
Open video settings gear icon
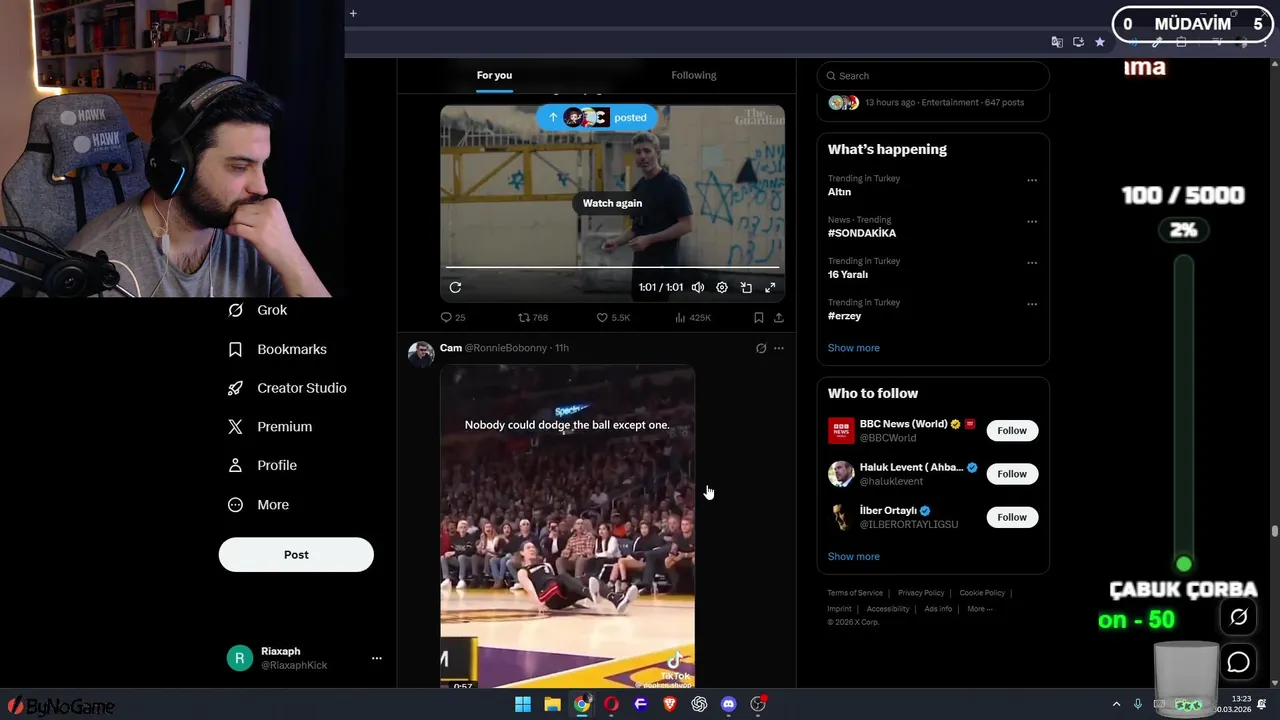click(722, 287)
